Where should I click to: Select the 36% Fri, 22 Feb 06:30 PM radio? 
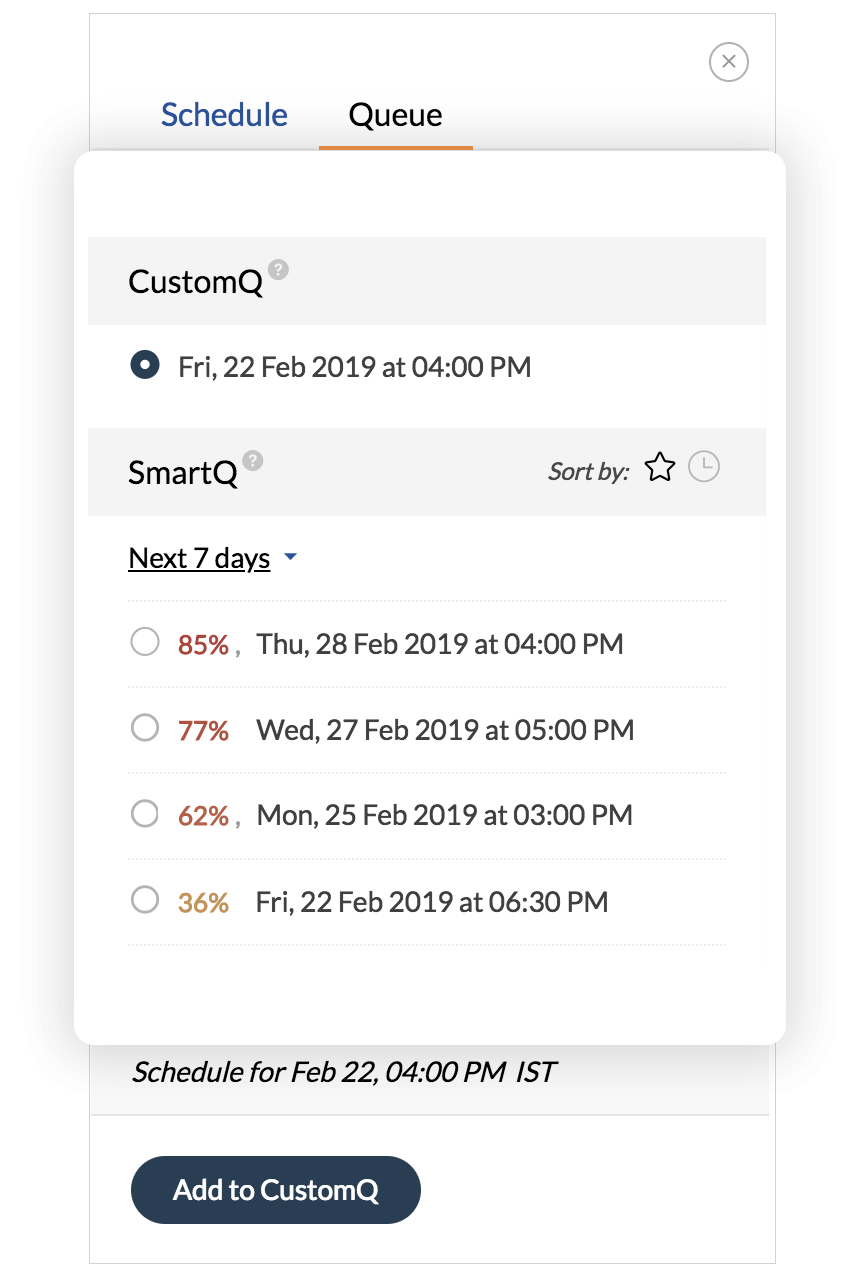coord(145,901)
